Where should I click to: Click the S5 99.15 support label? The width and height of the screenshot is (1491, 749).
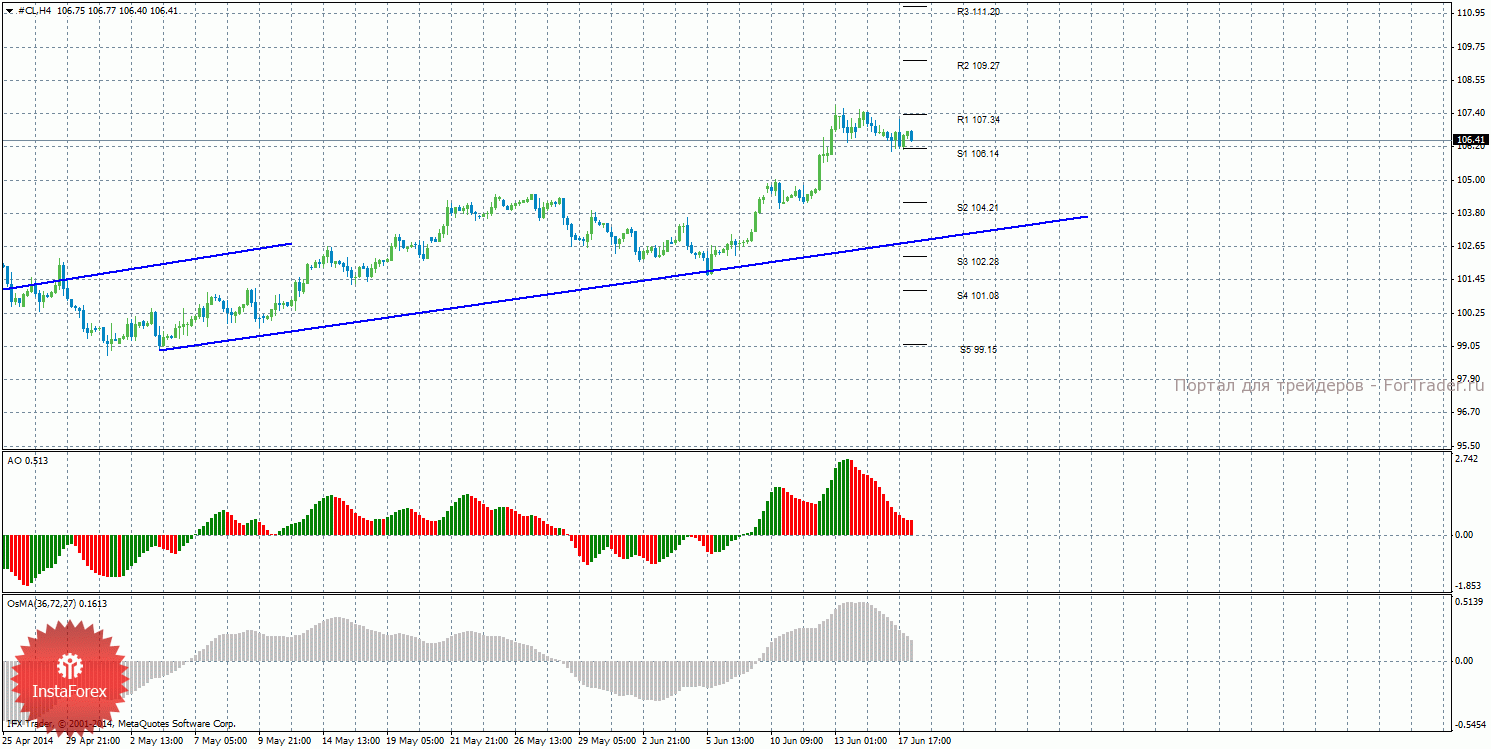coord(977,350)
